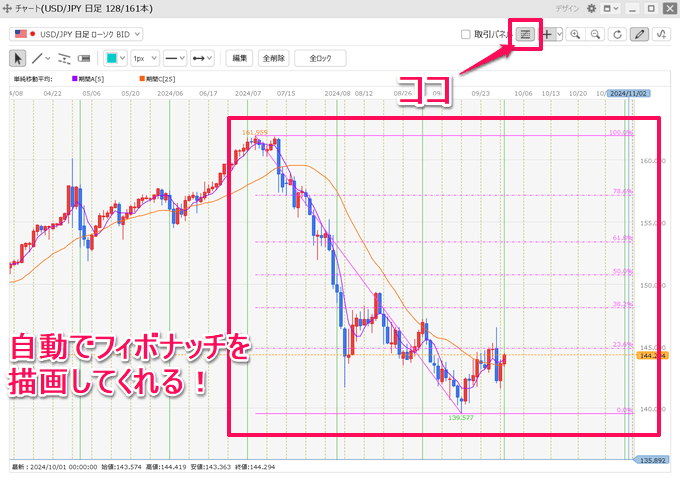Click the indicator settings waveform icon
Image resolution: width=680 pixels, height=480 pixels.
(661, 34)
